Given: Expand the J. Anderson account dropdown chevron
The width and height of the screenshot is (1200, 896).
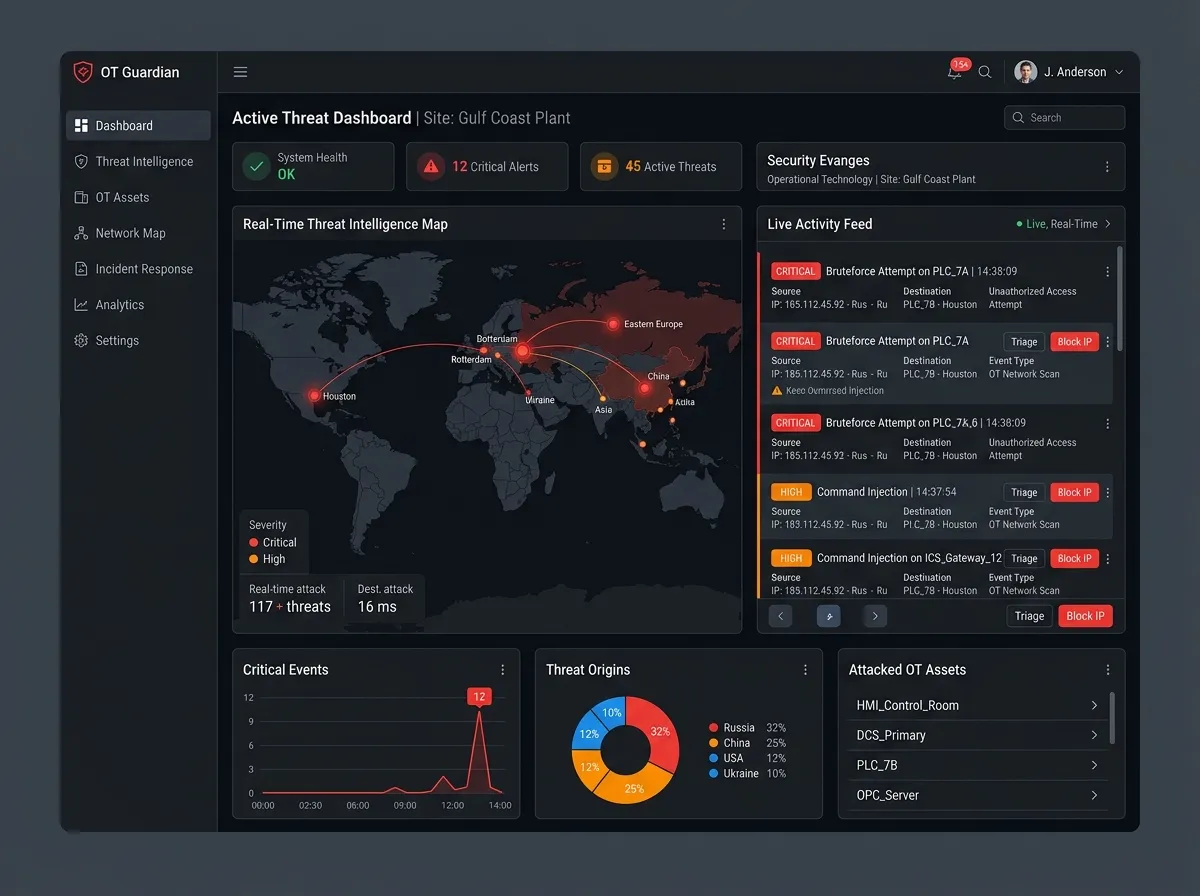Looking at the screenshot, I should [x=1119, y=72].
